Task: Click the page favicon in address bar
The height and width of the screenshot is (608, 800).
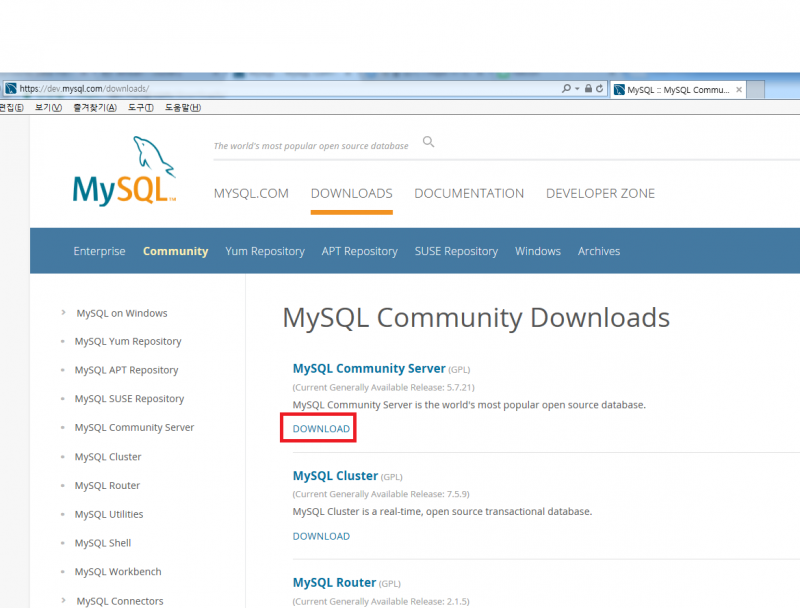Action: tap(11, 89)
